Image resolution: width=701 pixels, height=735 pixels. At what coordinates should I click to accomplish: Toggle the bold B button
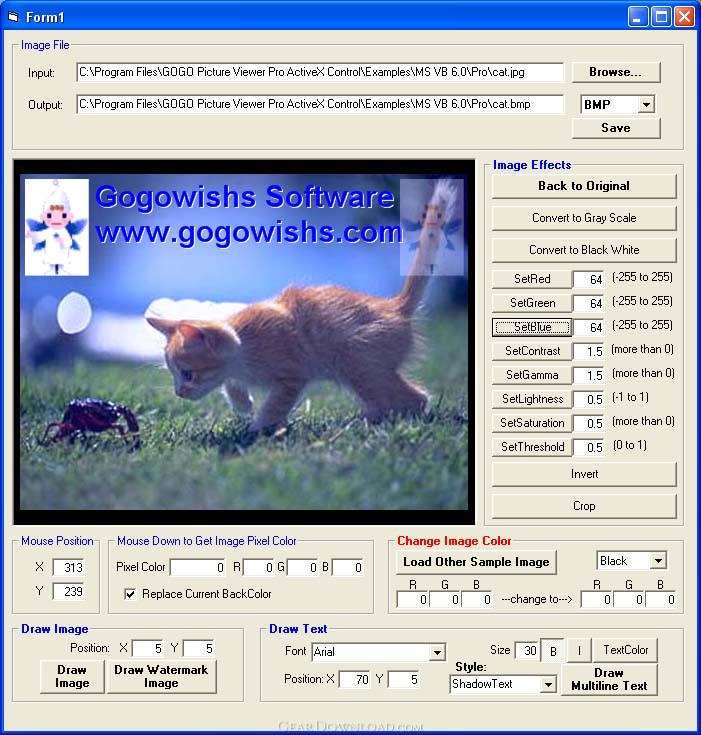553,651
